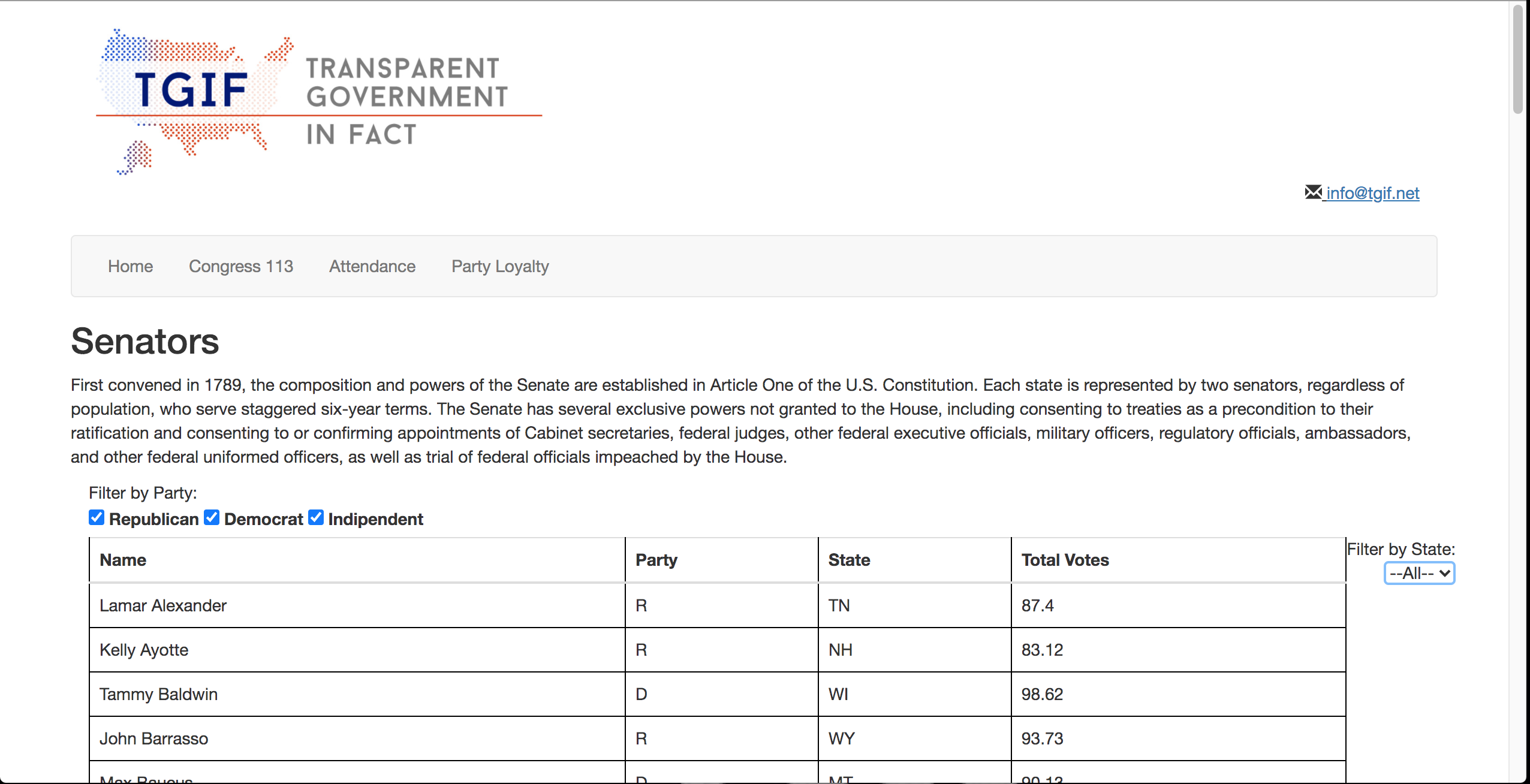This screenshot has height=784, width=1530.
Task: Go to the Home menu item
Action: [x=130, y=266]
